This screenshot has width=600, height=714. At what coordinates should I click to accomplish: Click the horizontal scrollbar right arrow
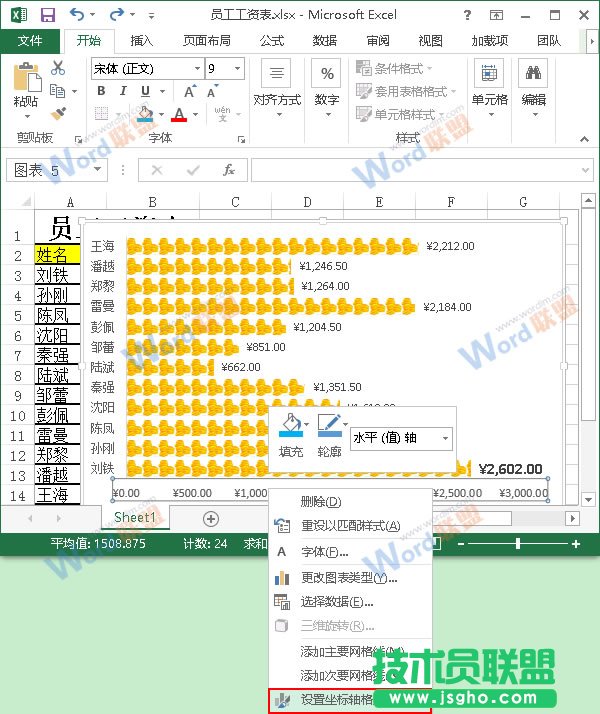click(572, 518)
